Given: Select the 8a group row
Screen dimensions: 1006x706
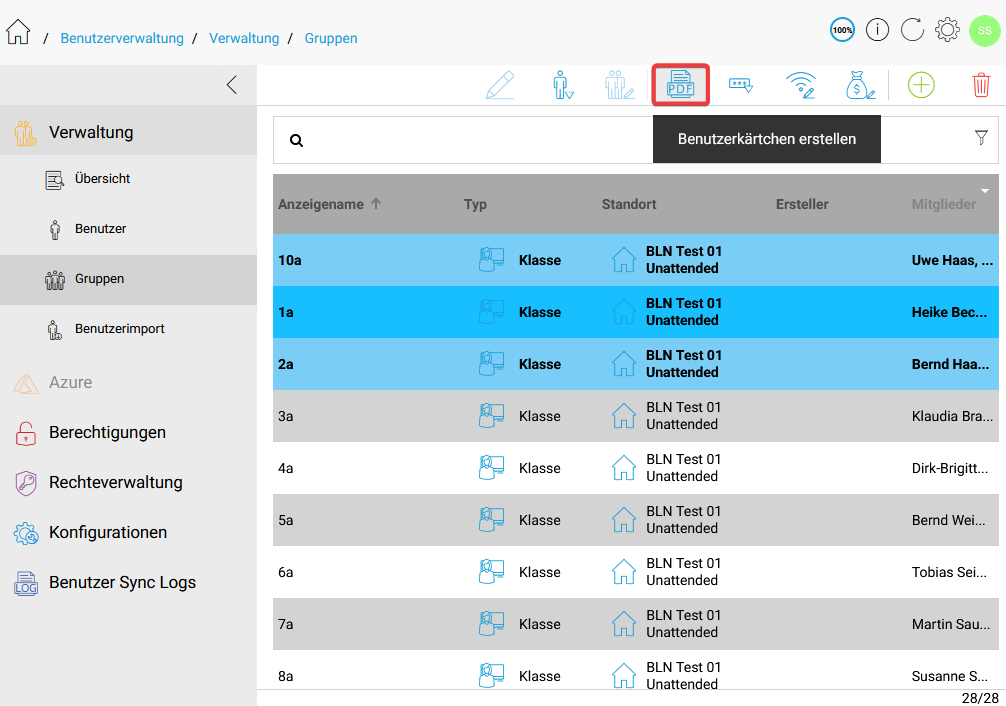Looking at the screenshot, I should click(x=636, y=670).
